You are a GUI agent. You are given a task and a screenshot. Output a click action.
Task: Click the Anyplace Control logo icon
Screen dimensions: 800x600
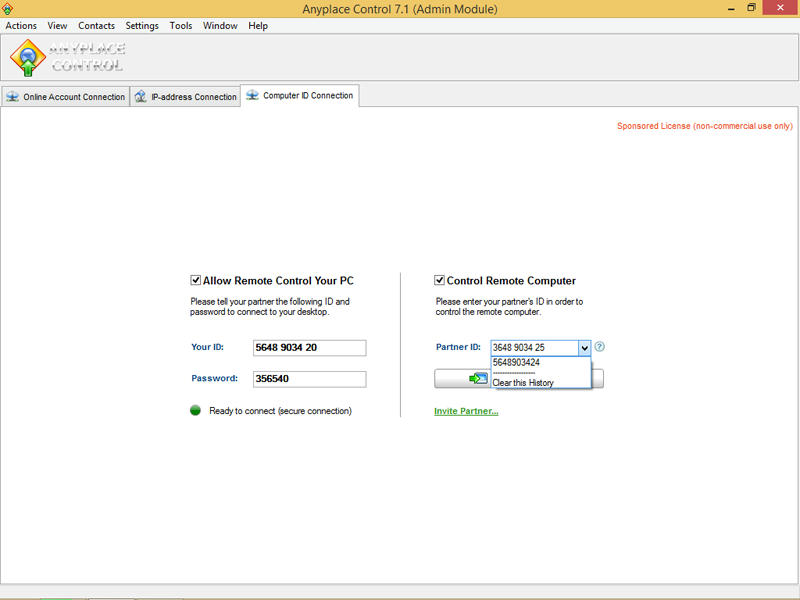pos(28,58)
